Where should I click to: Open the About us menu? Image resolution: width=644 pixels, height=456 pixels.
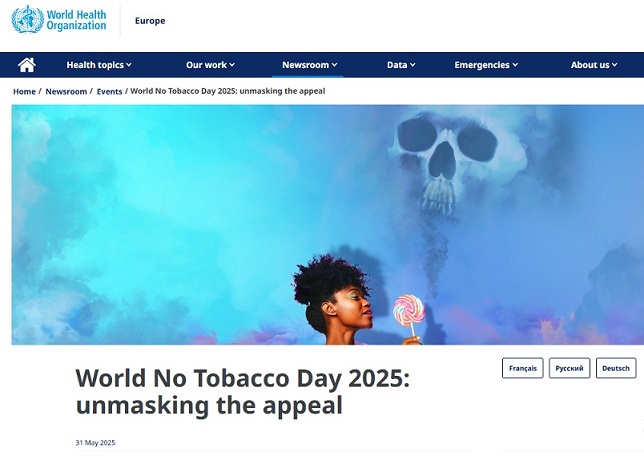[x=595, y=65]
